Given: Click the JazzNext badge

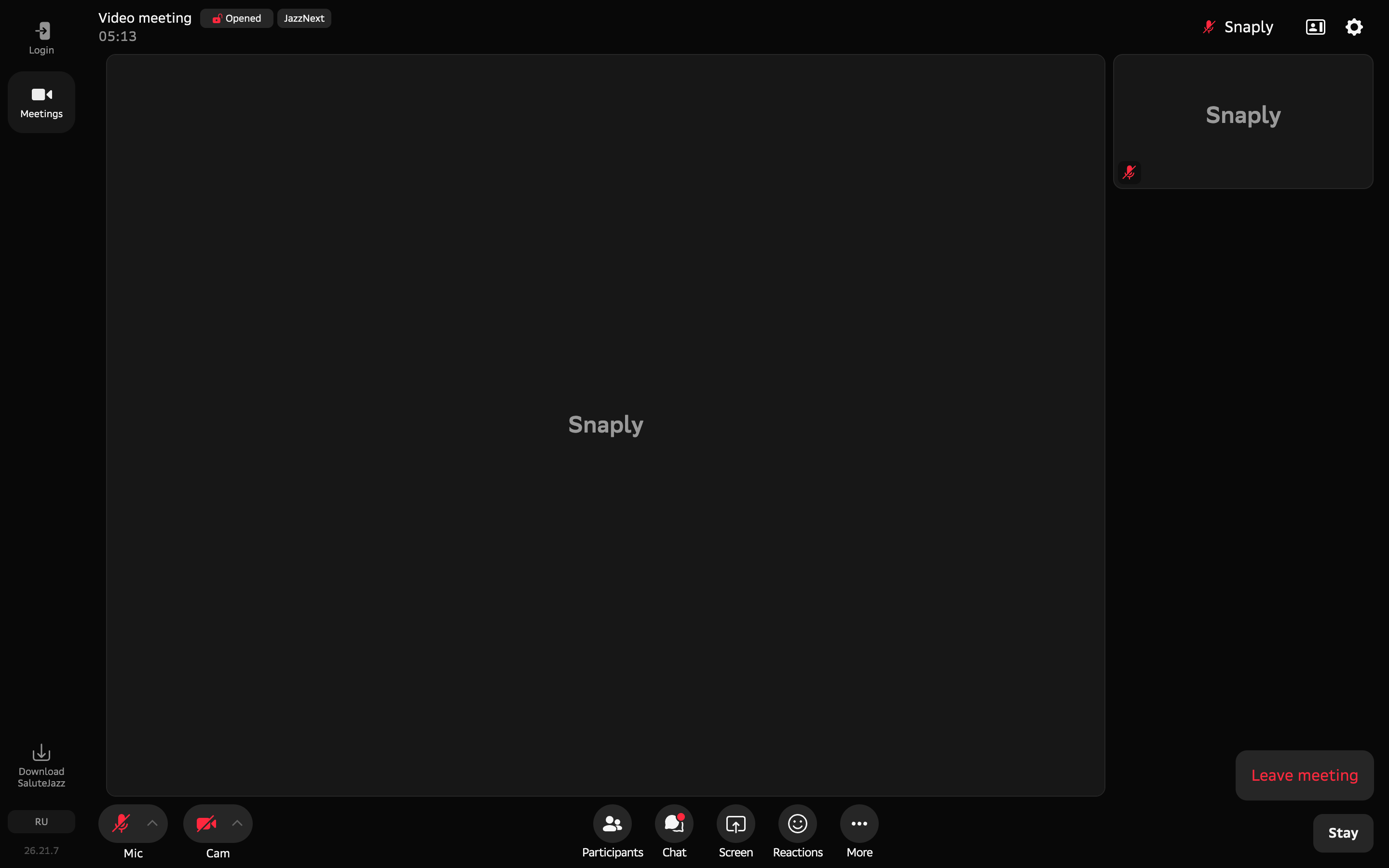Looking at the screenshot, I should (304, 18).
